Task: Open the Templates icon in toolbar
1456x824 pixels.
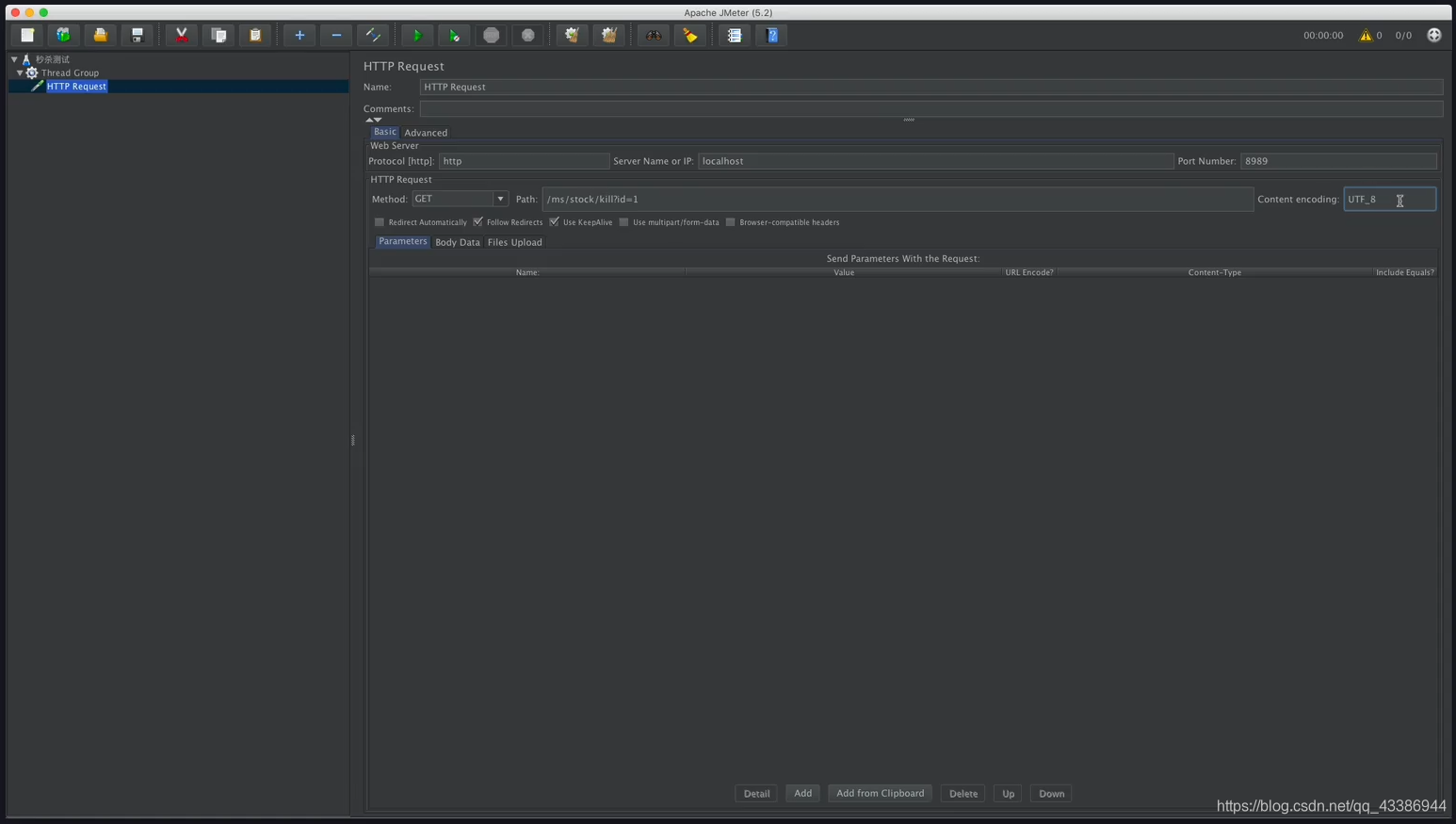Action: click(63, 35)
